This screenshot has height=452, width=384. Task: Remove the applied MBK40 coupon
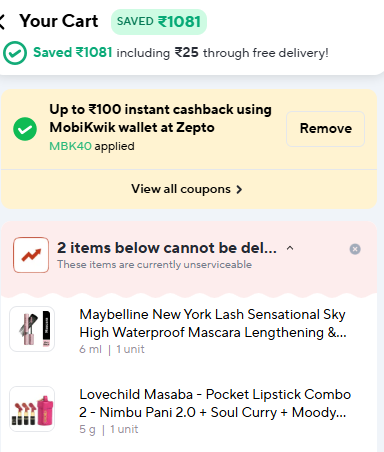click(x=325, y=129)
